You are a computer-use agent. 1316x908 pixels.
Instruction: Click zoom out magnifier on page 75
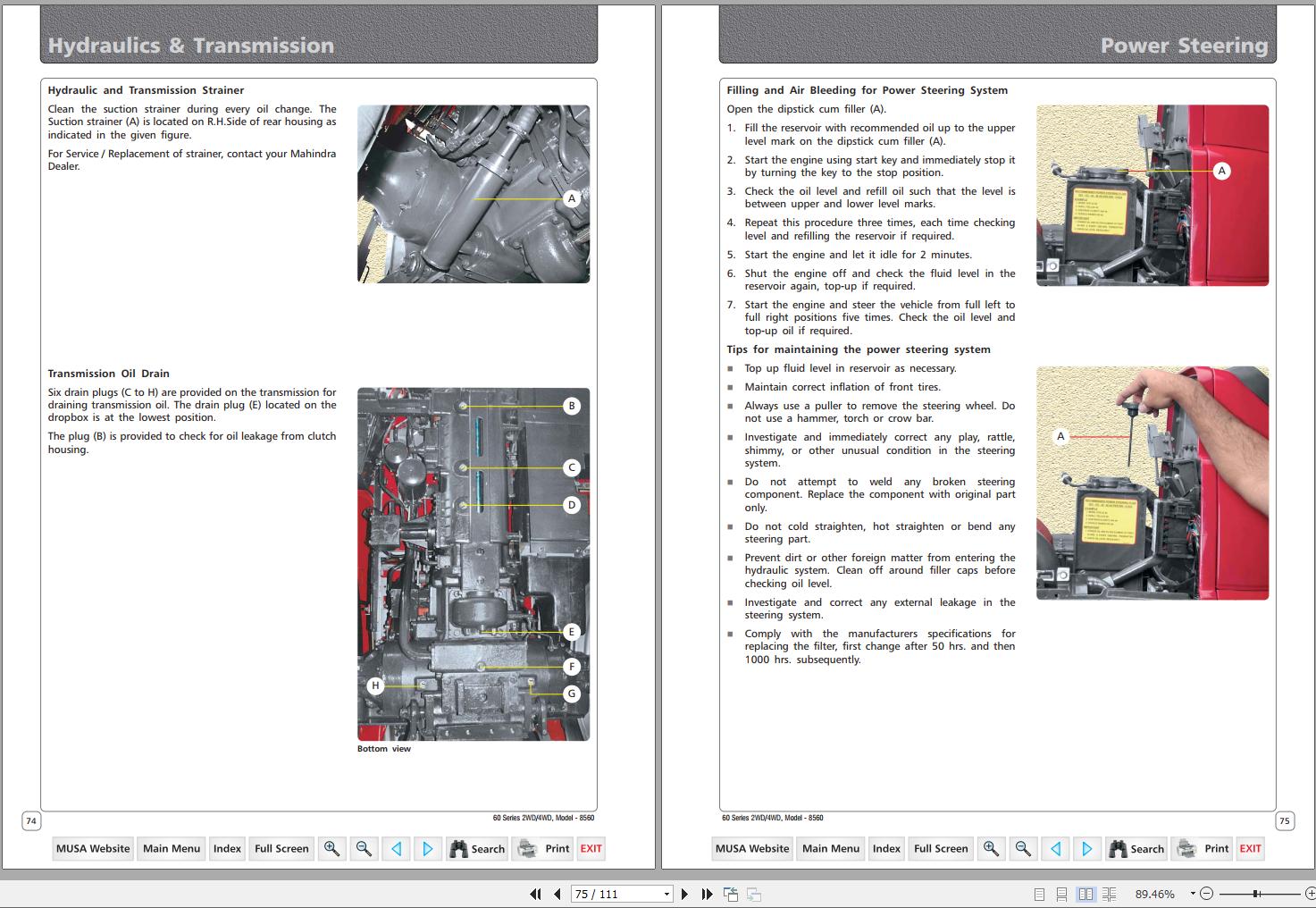pyautogui.click(x=1023, y=849)
